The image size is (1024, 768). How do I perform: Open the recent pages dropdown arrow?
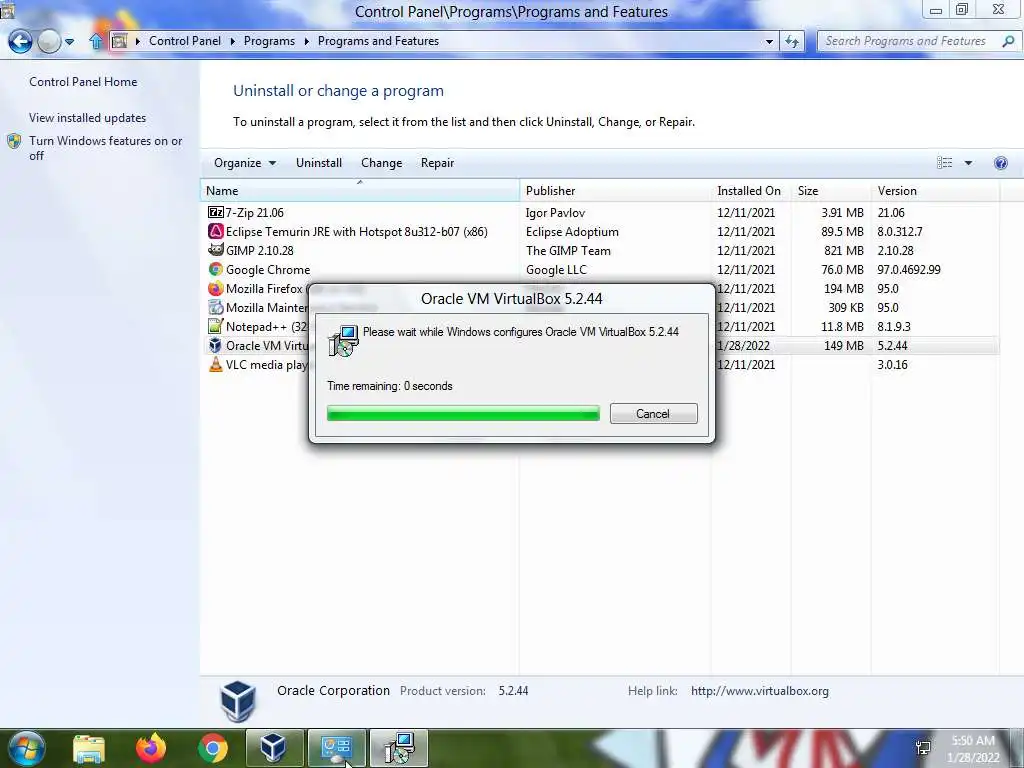(x=69, y=42)
